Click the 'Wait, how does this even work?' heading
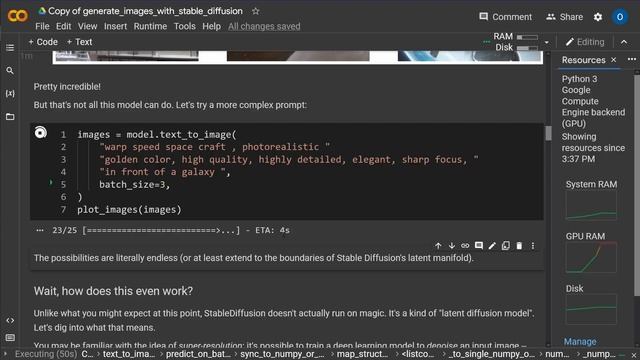The width and height of the screenshot is (640, 360). (113, 291)
